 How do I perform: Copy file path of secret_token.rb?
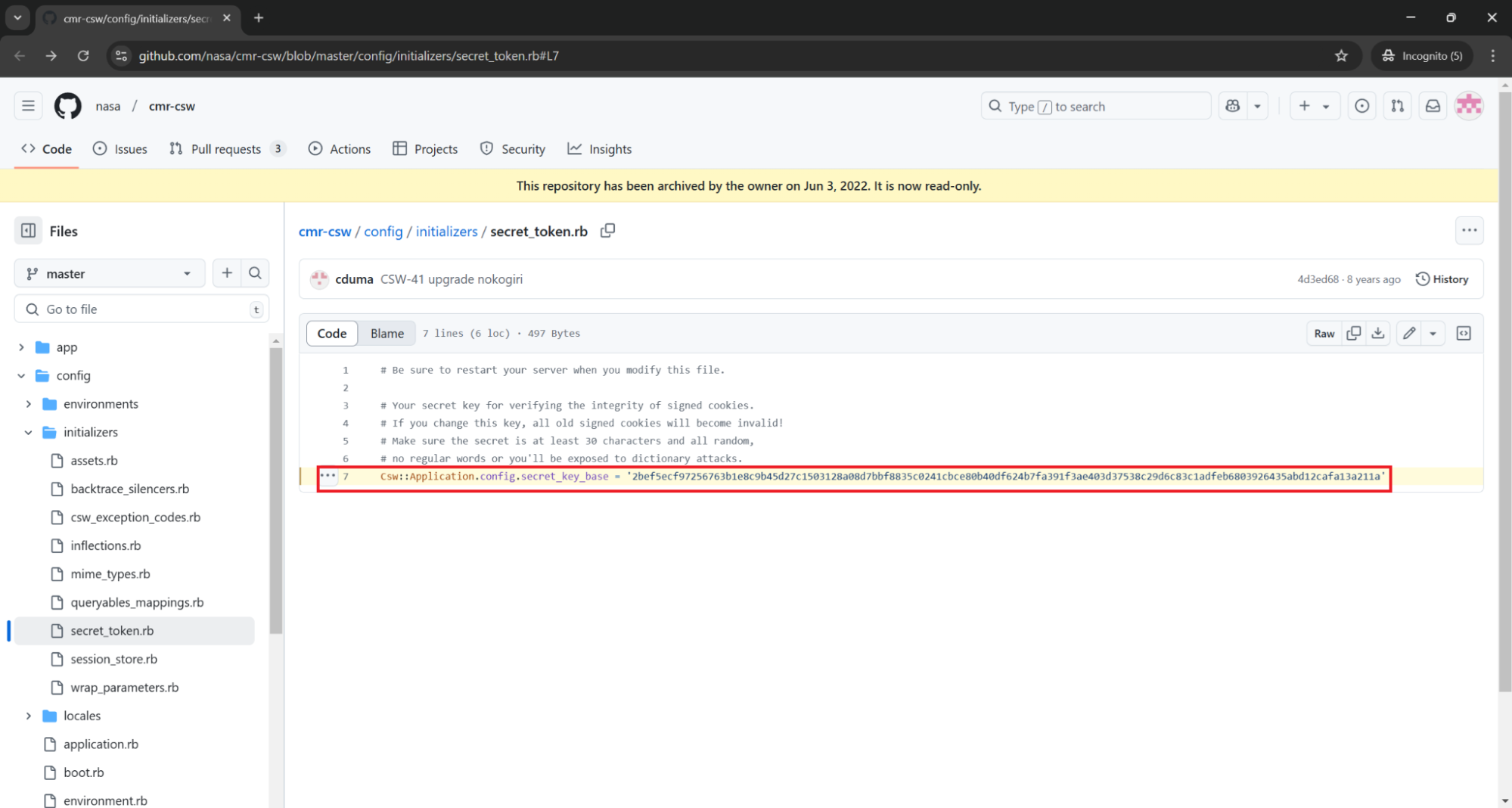(607, 231)
